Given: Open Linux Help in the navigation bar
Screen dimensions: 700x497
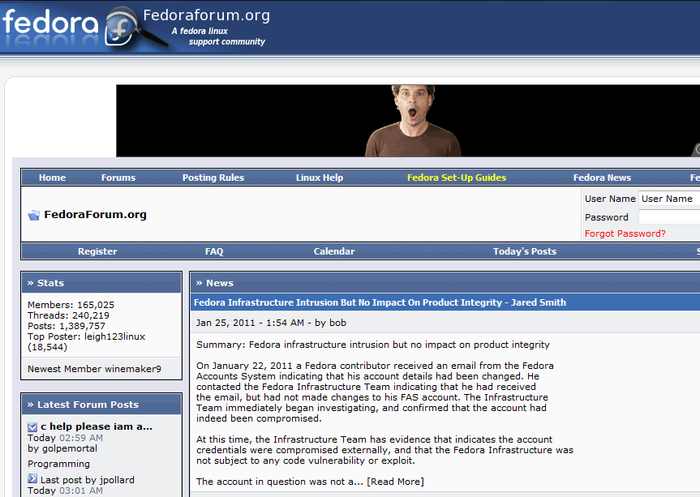Looking at the screenshot, I should pos(319,178).
